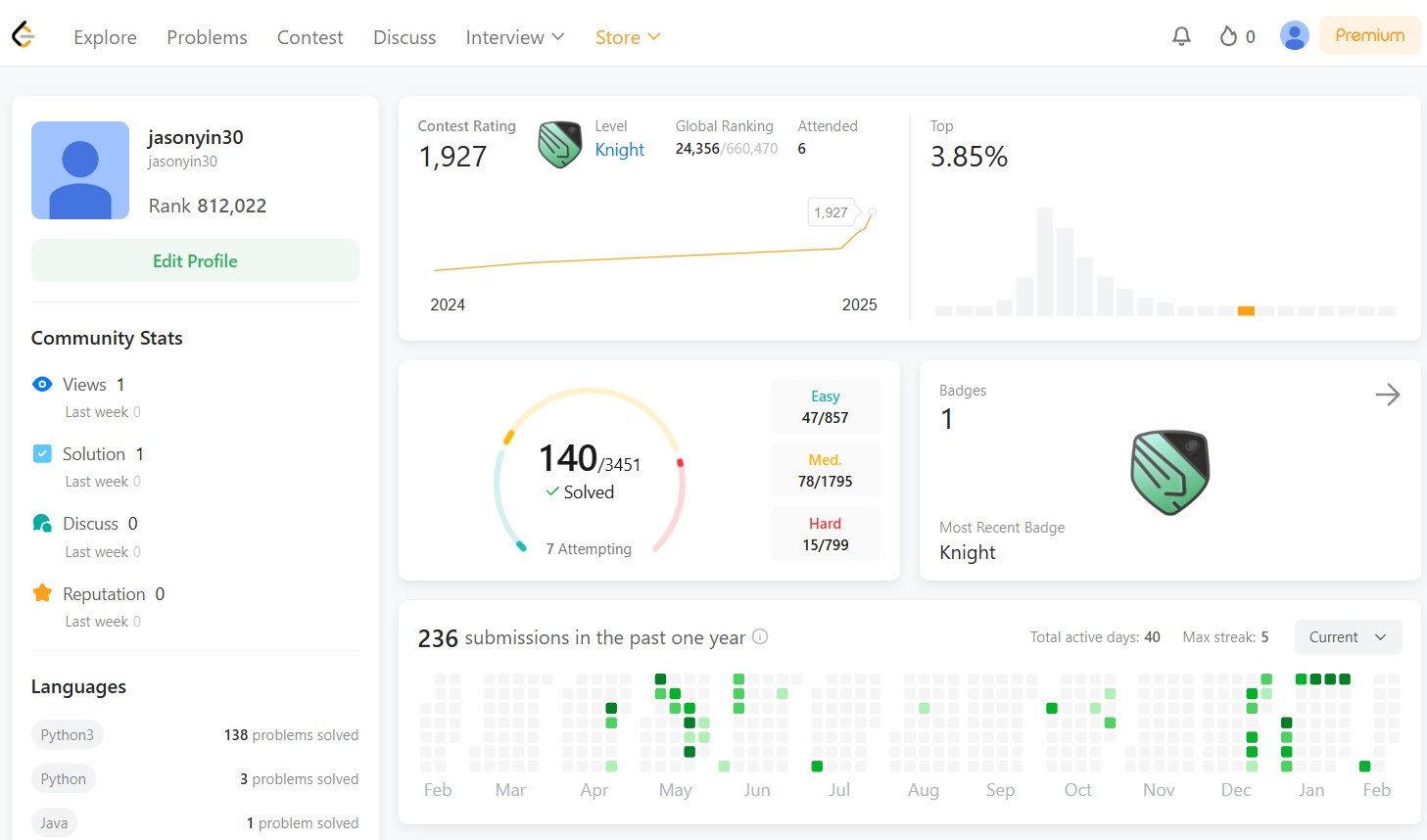This screenshot has height=840, width=1427.
Task: Click the Python language tag
Action: (x=64, y=778)
